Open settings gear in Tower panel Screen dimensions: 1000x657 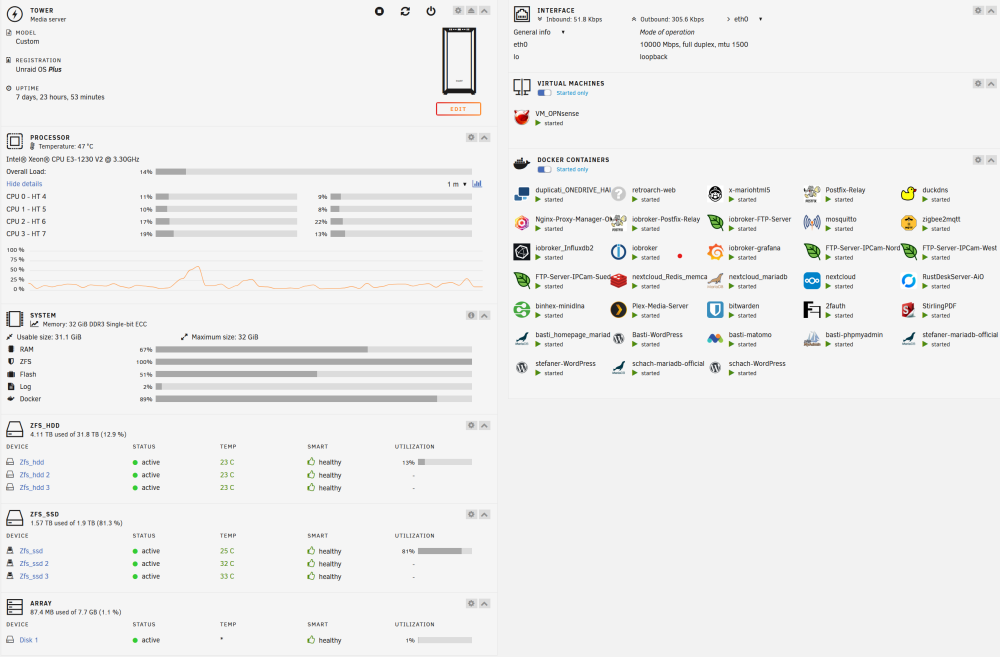458,11
